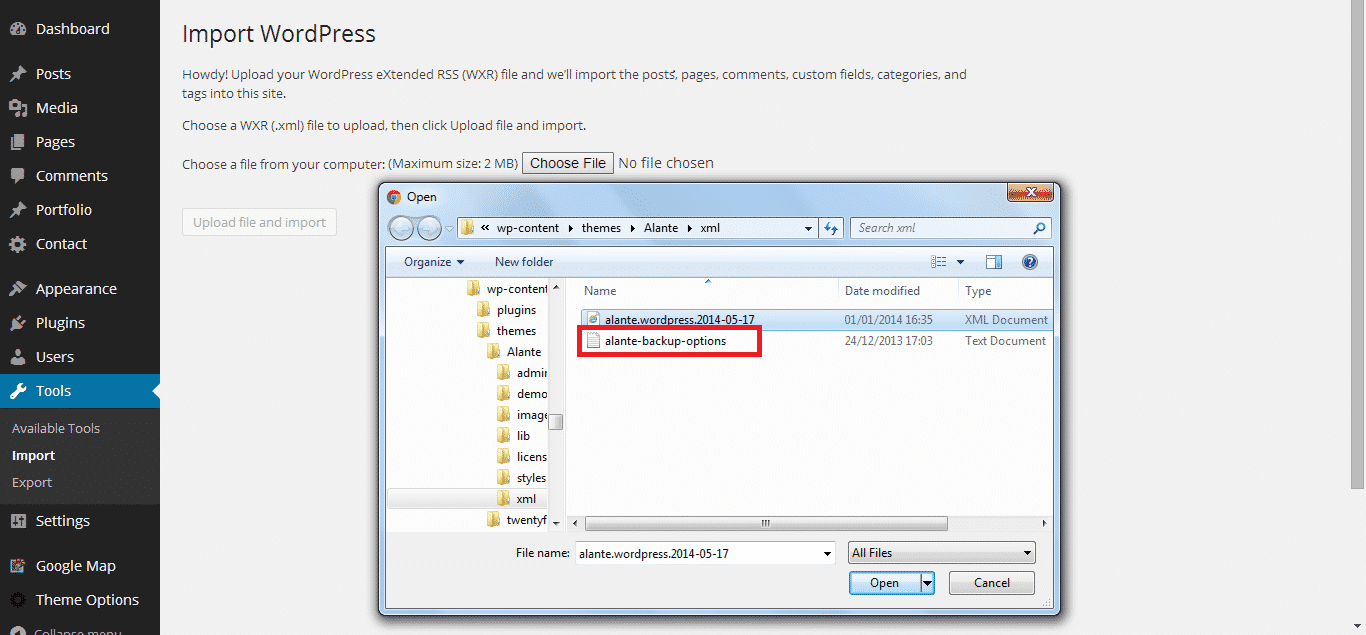Screen dimensions: 1366x635
Task: Go to Posts in the sidebar
Action: [53, 74]
